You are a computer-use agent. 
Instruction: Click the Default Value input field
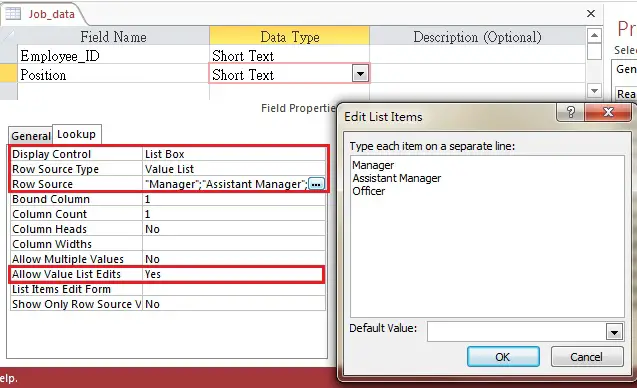(517, 332)
